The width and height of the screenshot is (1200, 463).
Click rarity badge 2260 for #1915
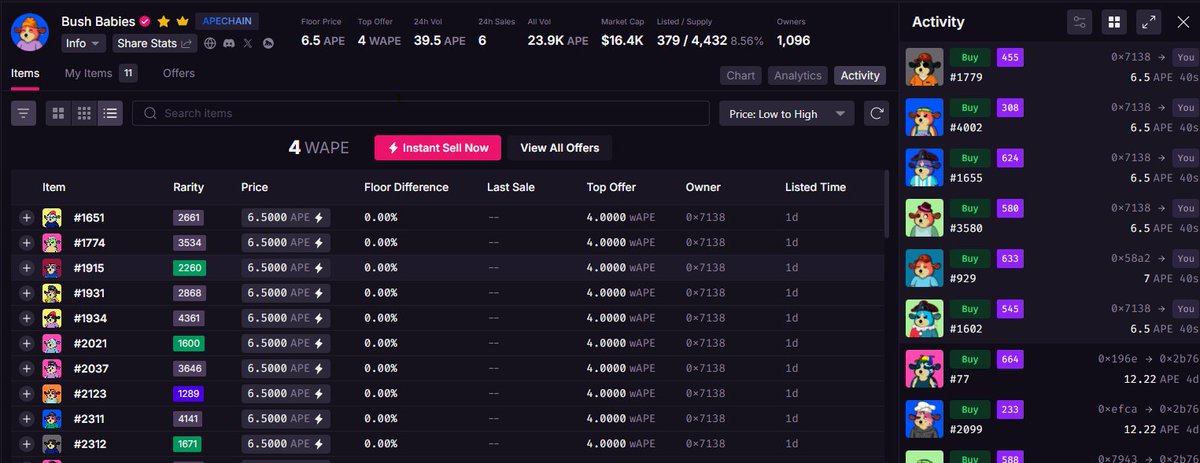pyautogui.click(x=189, y=268)
